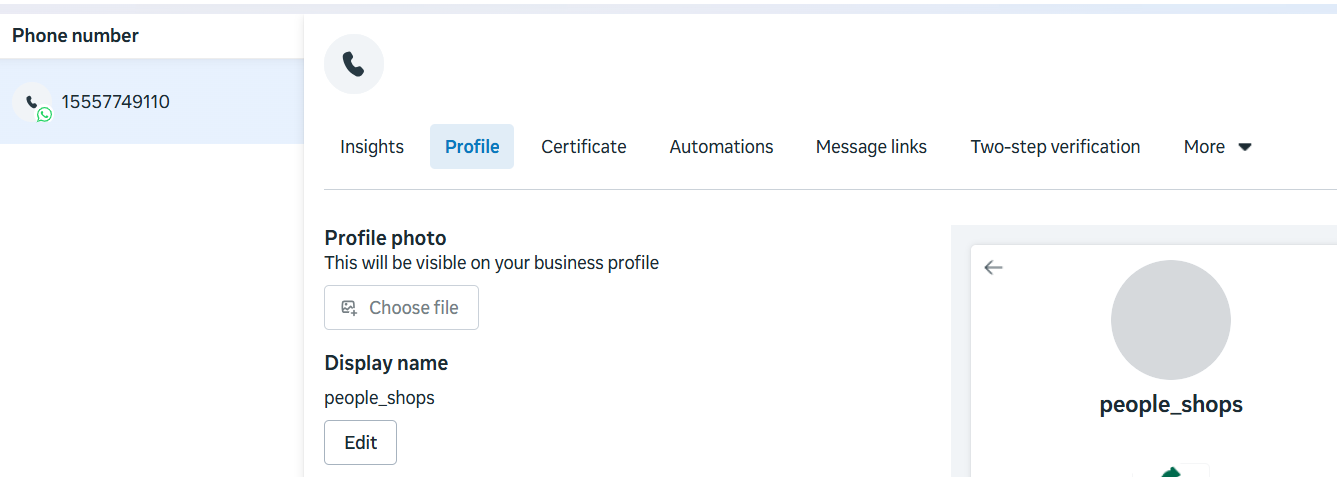This screenshot has height=477, width=1337.
Task: Go to the Automations tab
Action: coord(721,147)
